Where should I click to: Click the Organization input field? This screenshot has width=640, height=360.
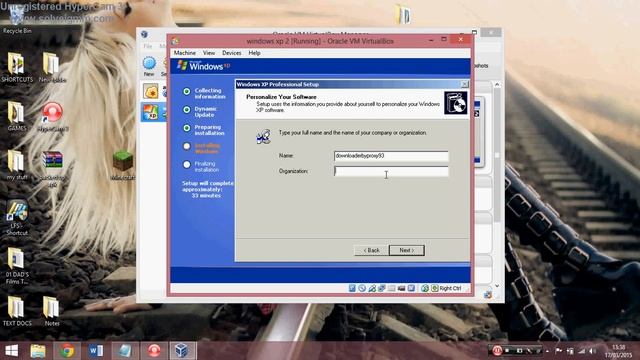point(391,171)
